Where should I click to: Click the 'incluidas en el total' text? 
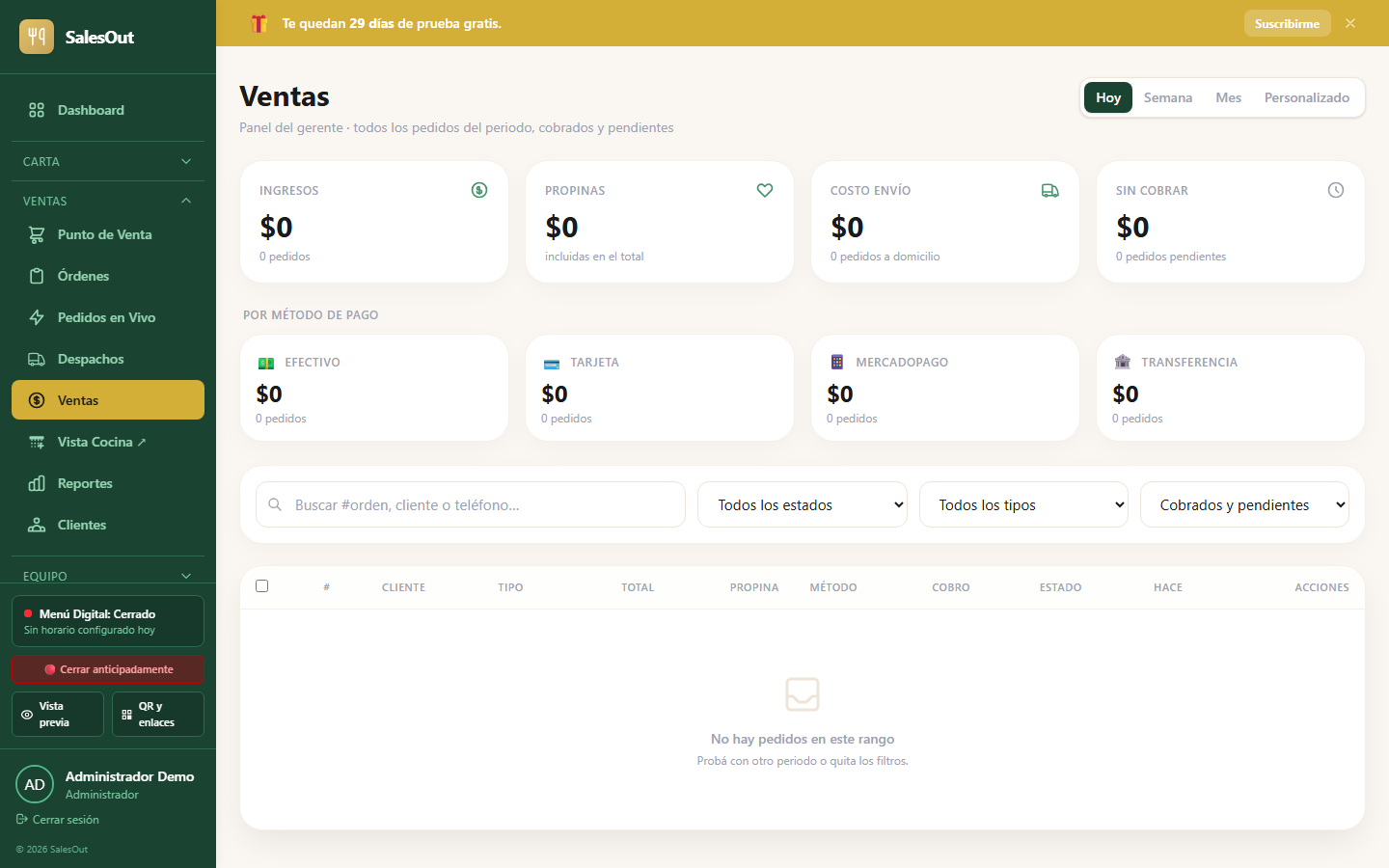(x=594, y=257)
